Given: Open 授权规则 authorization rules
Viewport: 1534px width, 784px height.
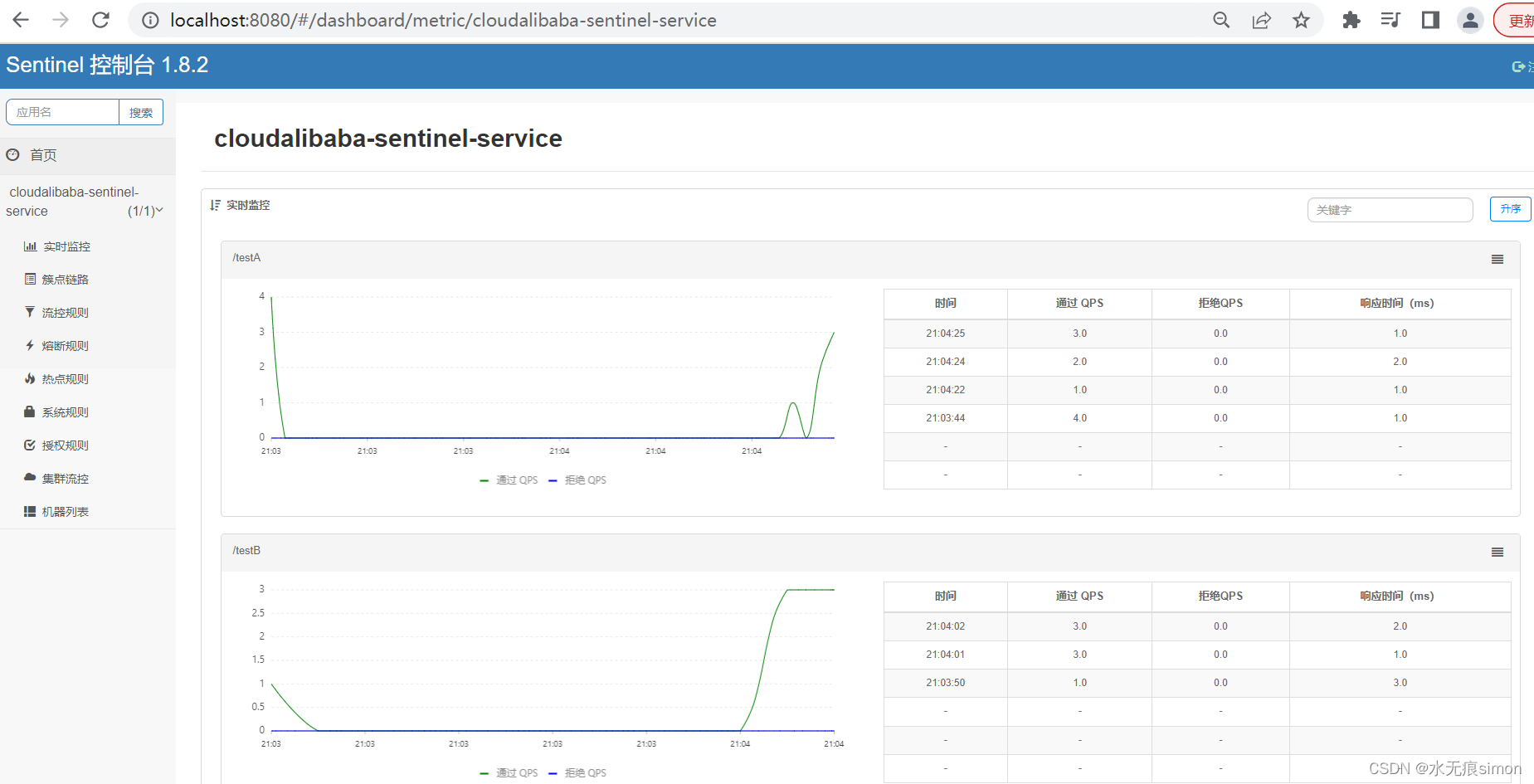Looking at the screenshot, I should click(x=66, y=446).
